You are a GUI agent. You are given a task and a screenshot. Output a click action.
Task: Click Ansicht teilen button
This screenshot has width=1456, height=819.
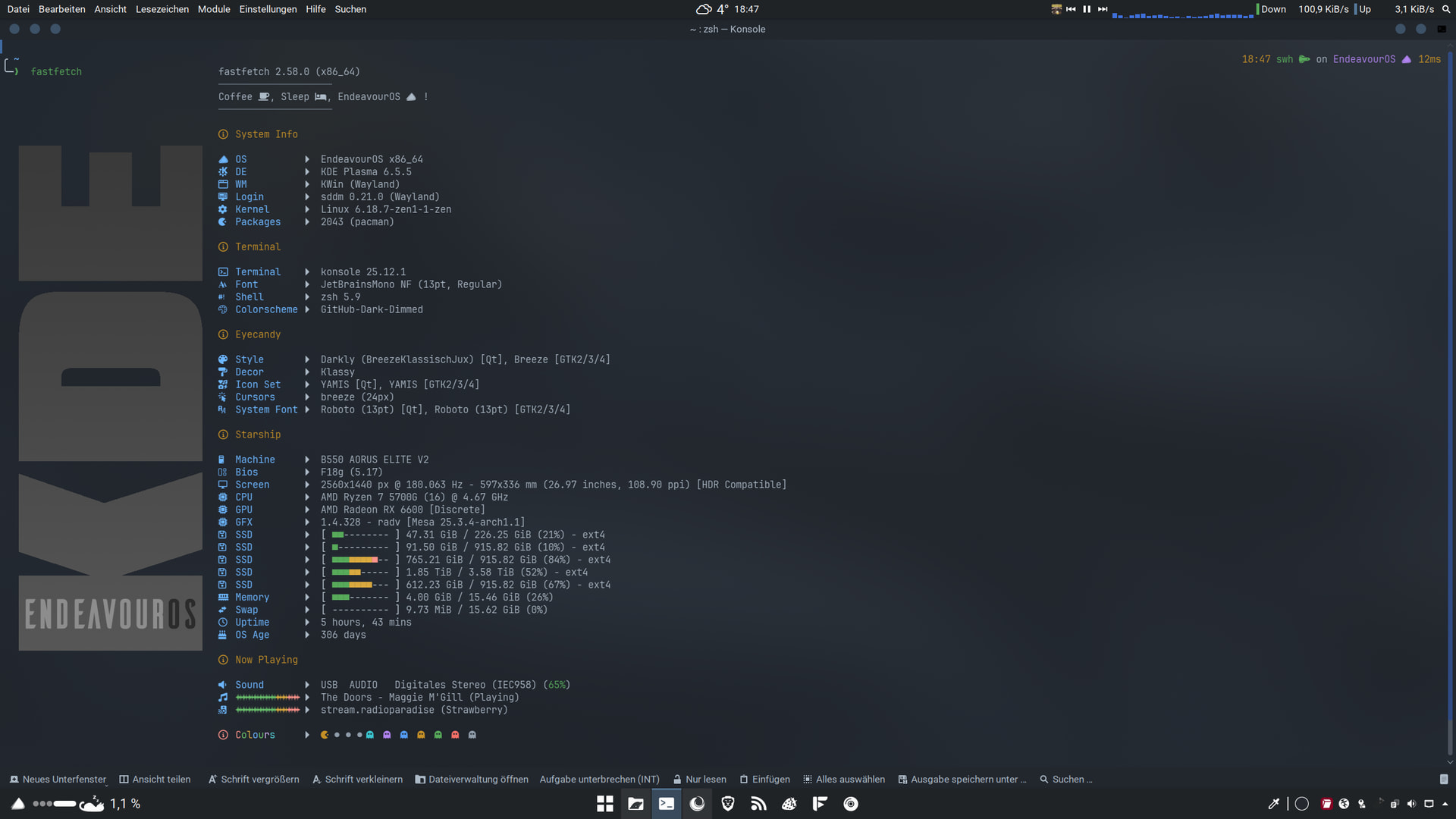[x=155, y=780]
